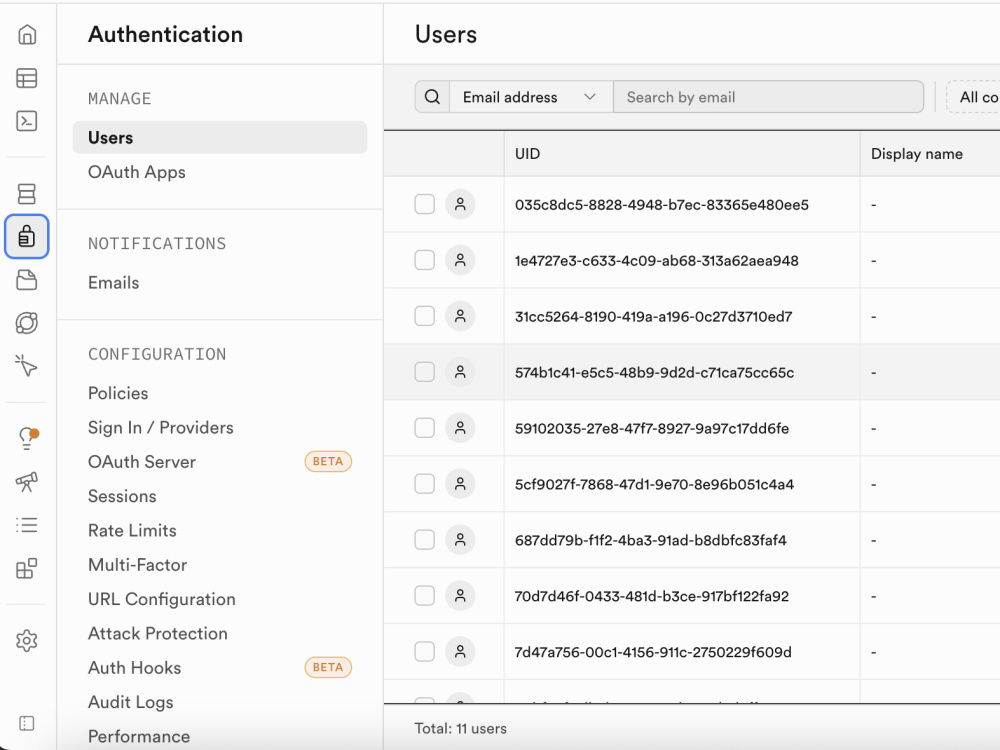Open the All columns dropdown
Screen dimensions: 1000x750
(x=974, y=97)
